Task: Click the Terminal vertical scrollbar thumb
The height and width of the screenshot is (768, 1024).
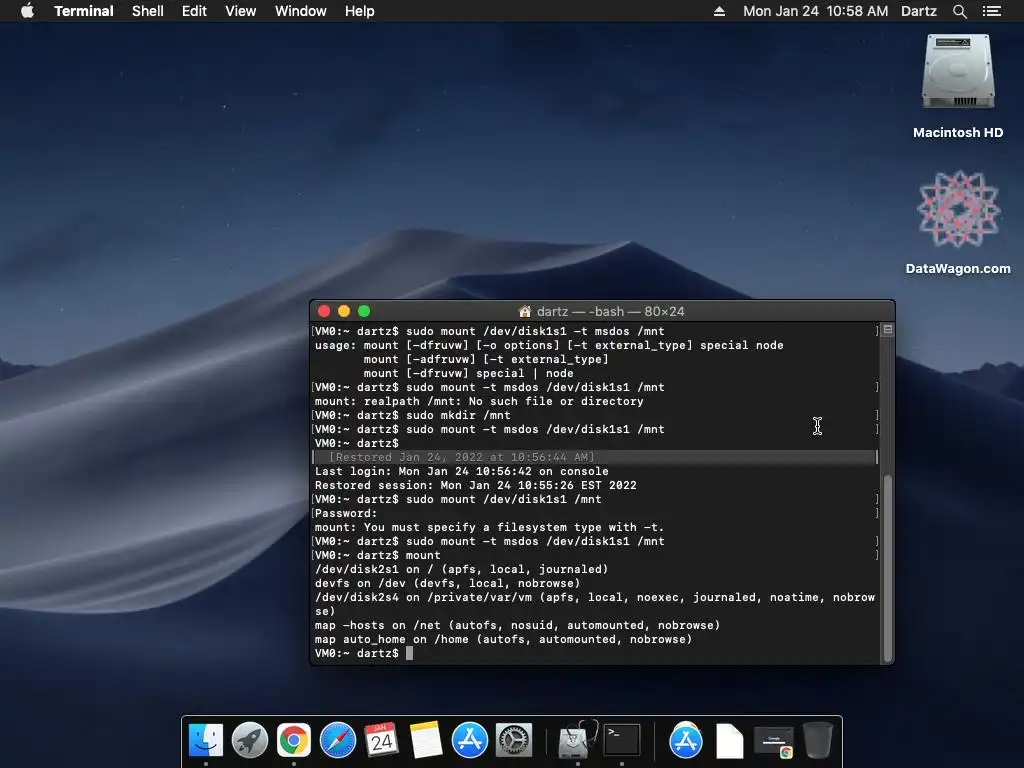Action: click(x=888, y=568)
